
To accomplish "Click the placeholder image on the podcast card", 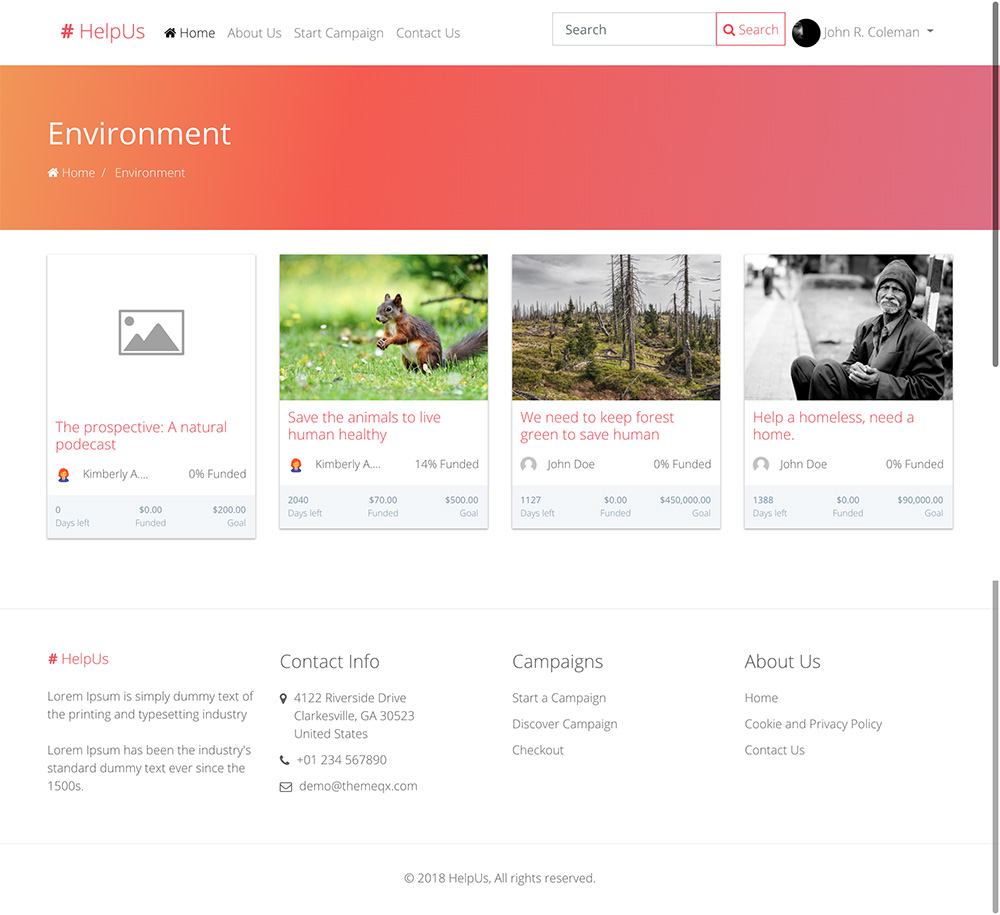I will point(151,332).
